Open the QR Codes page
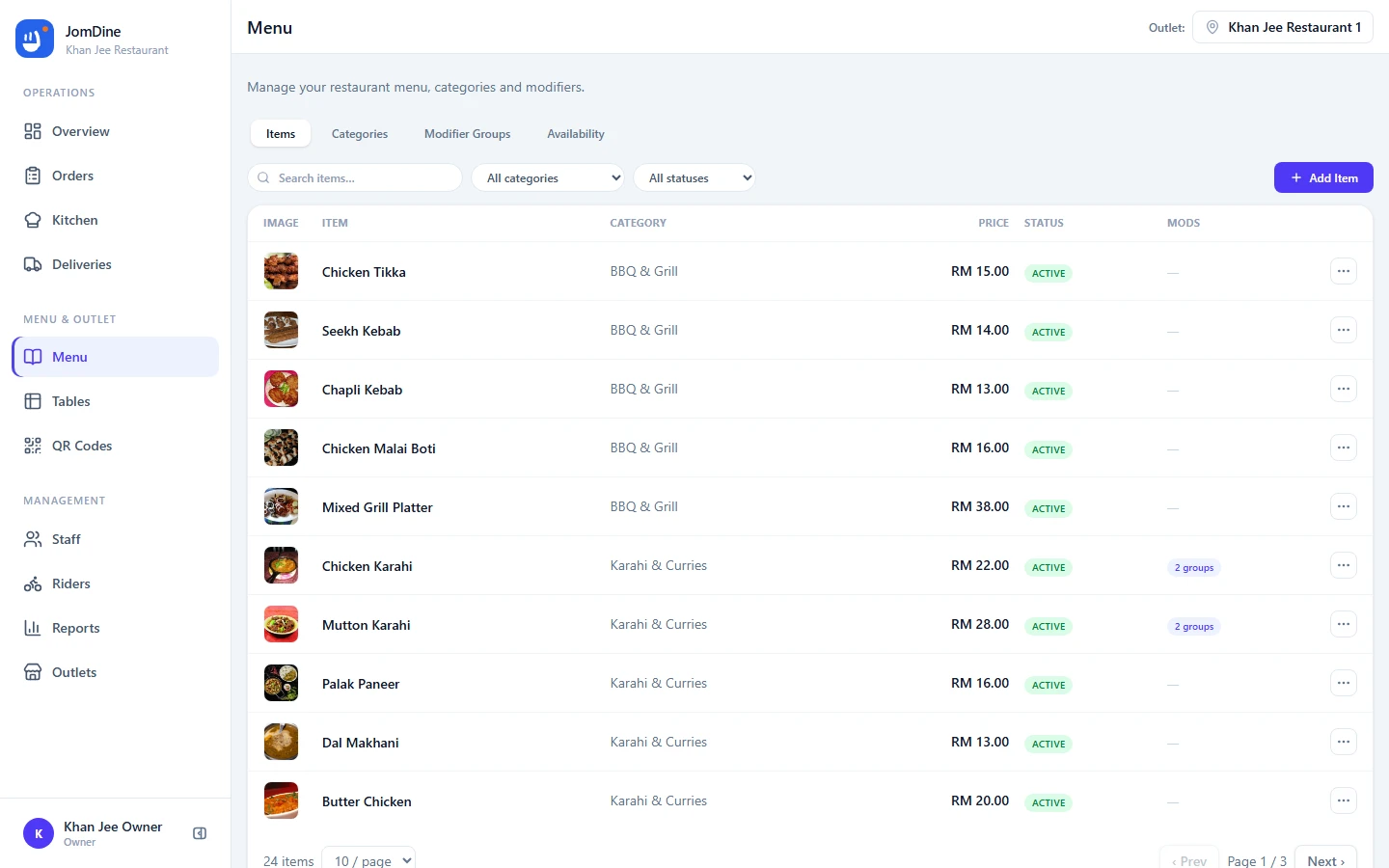 click(115, 446)
